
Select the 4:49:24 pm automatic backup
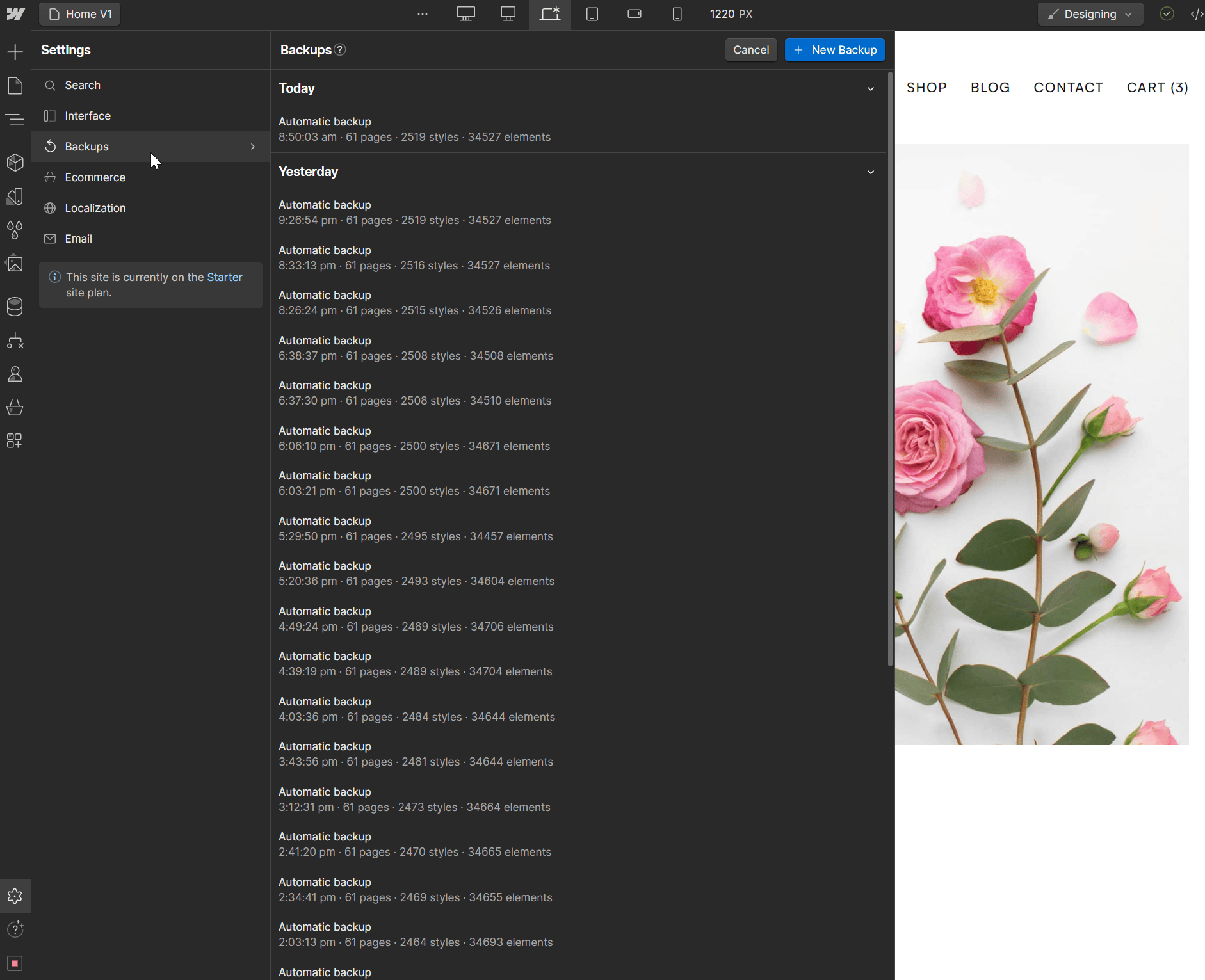pos(579,619)
